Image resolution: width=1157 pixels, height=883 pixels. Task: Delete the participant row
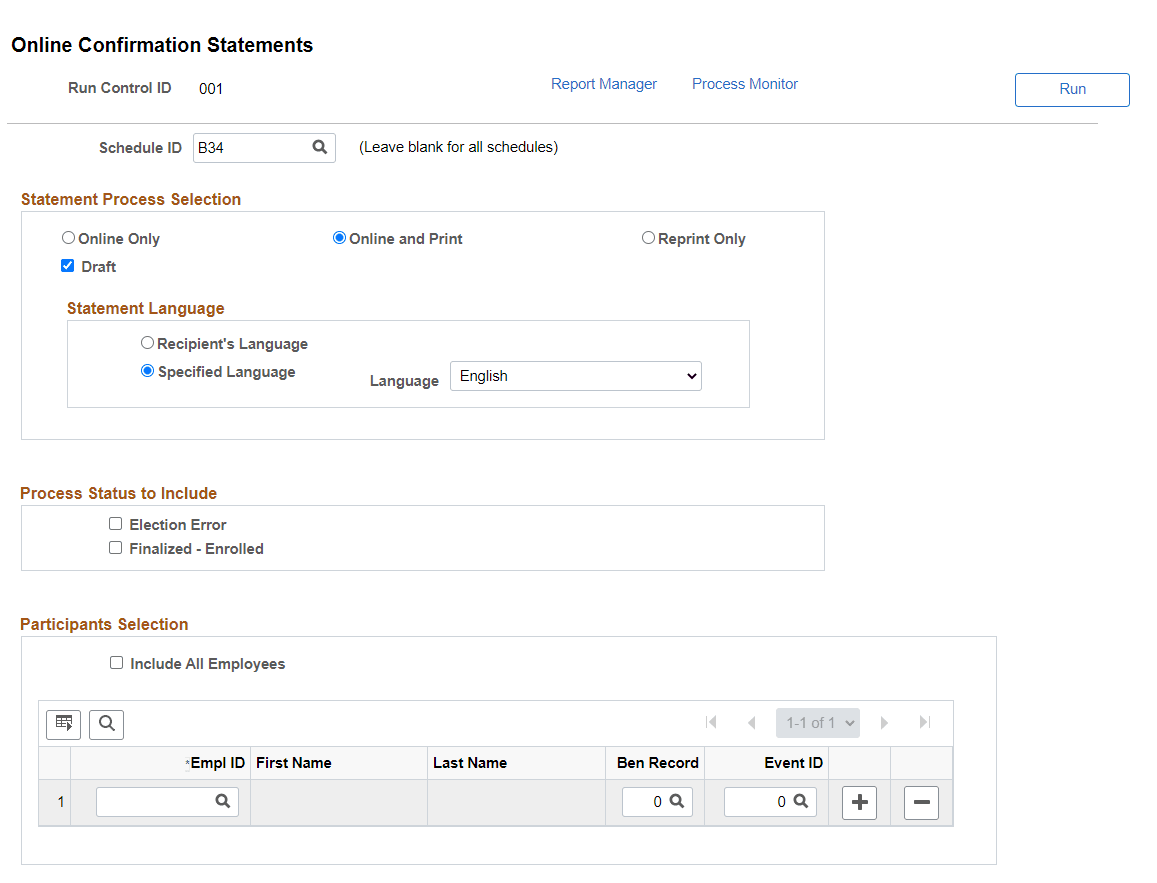click(x=921, y=802)
